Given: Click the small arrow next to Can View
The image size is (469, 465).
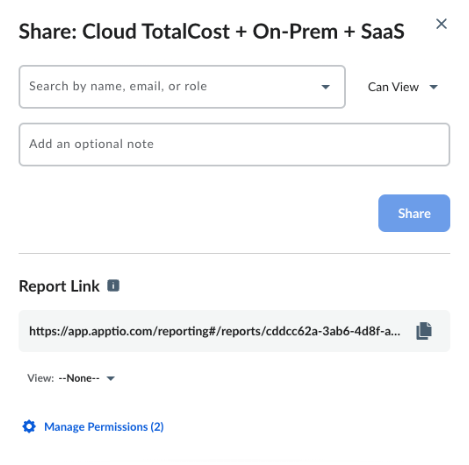Looking at the screenshot, I should [x=433, y=87].
